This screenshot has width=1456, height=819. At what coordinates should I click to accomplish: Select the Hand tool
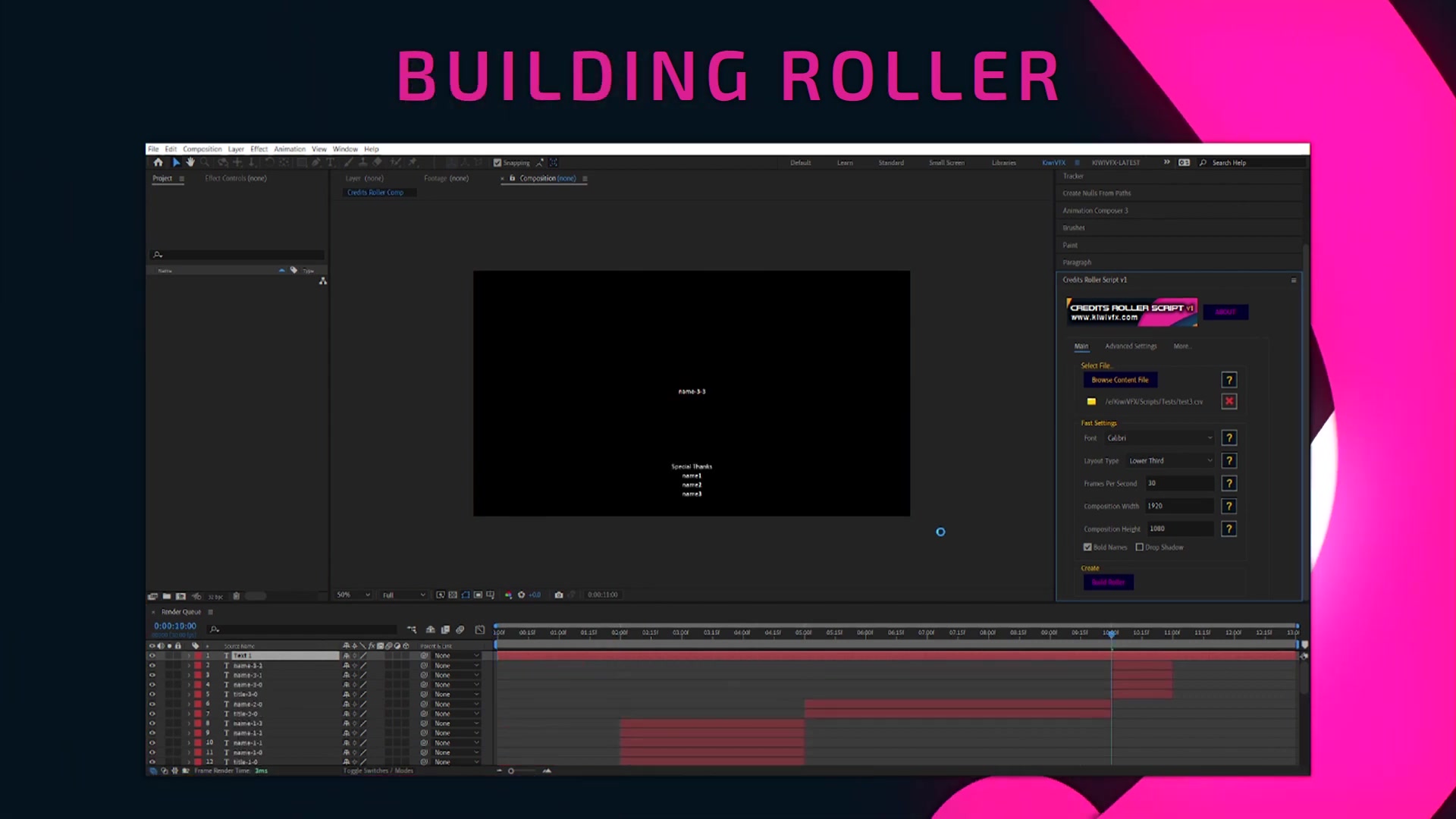click(190, 162)
